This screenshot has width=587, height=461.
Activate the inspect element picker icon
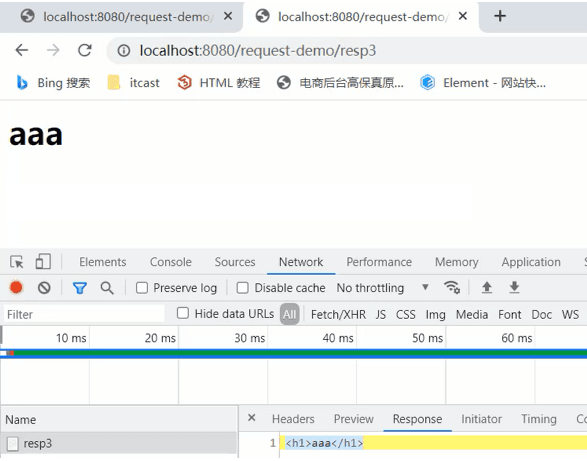16,262
